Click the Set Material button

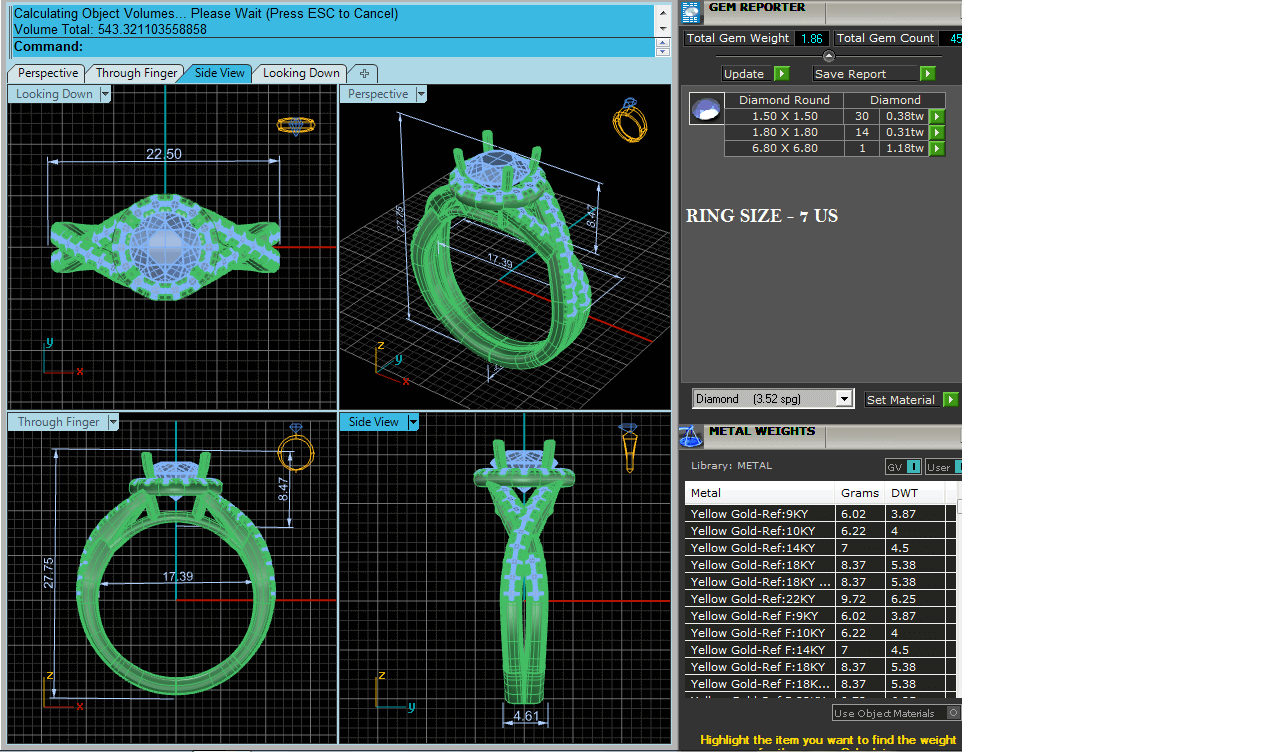[x=900, y=400]
